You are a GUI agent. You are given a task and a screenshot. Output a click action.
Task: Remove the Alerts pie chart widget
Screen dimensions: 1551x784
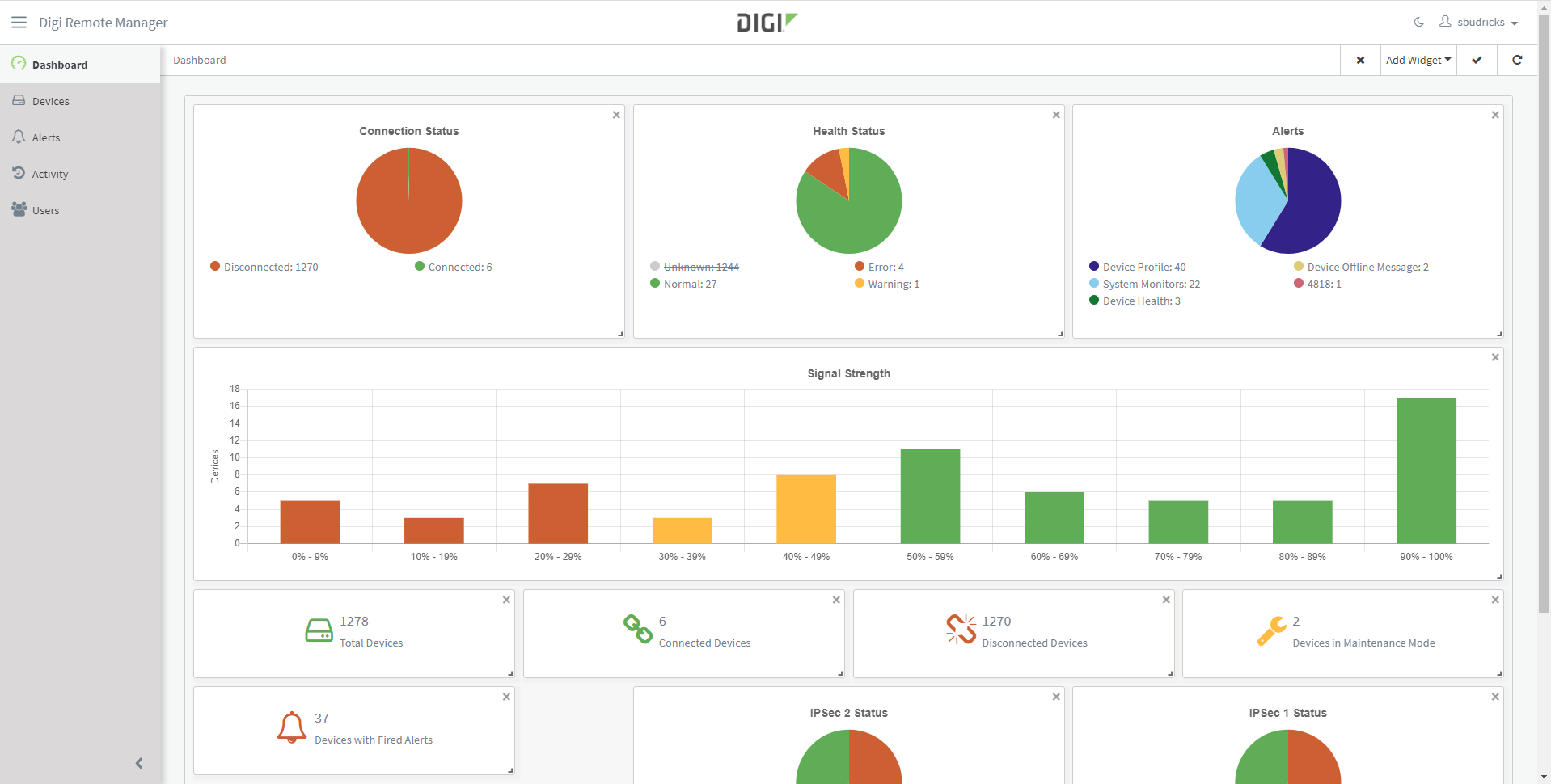coord(1495,115)
